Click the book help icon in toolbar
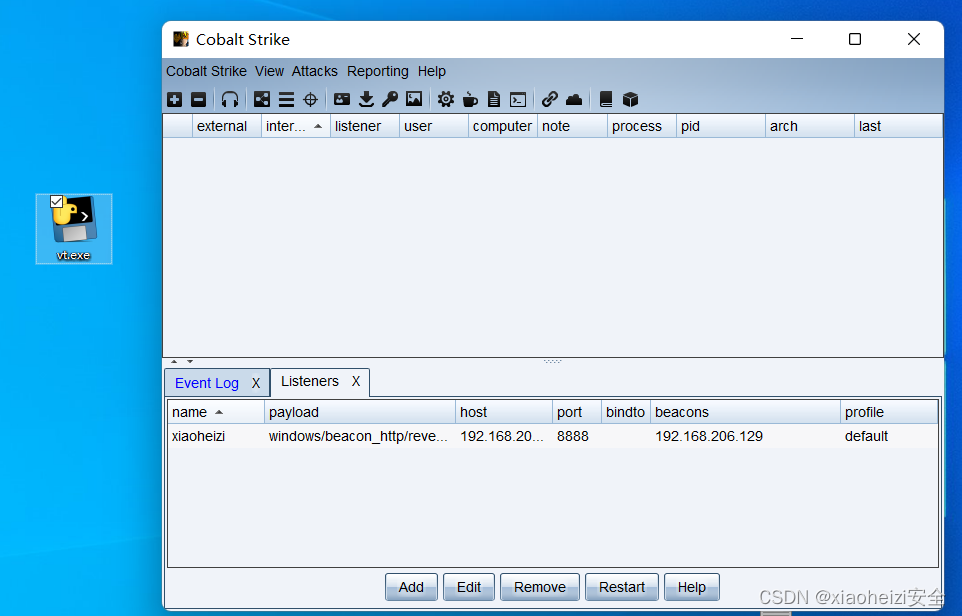The height and width of the screenshot is (616, 962). point(606,99)
